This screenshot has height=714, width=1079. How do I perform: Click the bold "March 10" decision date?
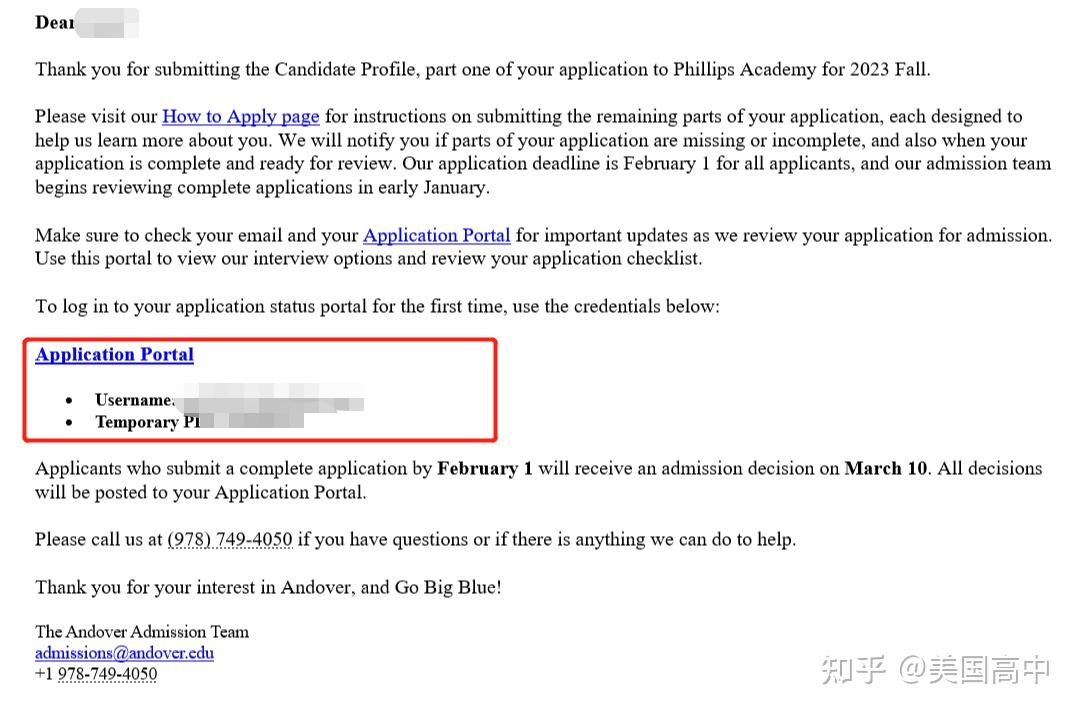pyautogui.click(x=886, y=468)
